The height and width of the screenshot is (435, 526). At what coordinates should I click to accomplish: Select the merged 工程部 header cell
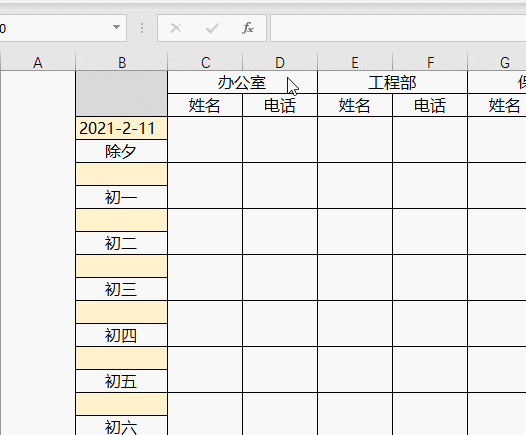click(x=392, y=83)
